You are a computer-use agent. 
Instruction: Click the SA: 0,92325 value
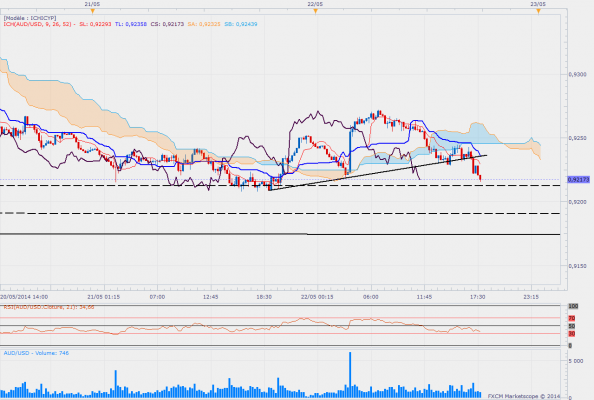pyautogui.click(x=204, y=24)
